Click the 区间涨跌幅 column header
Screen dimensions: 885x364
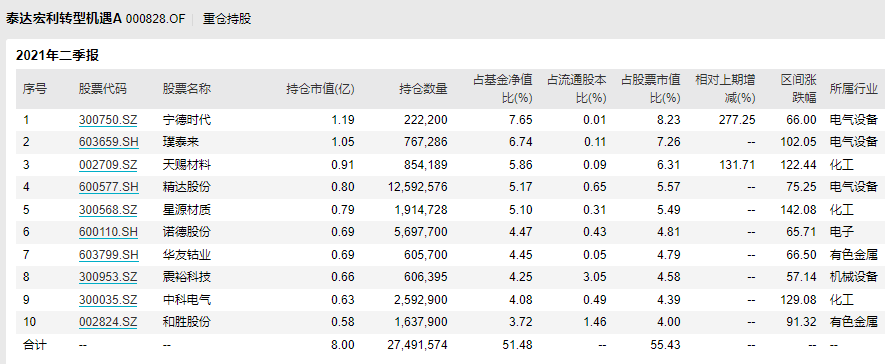coord(799,89)
